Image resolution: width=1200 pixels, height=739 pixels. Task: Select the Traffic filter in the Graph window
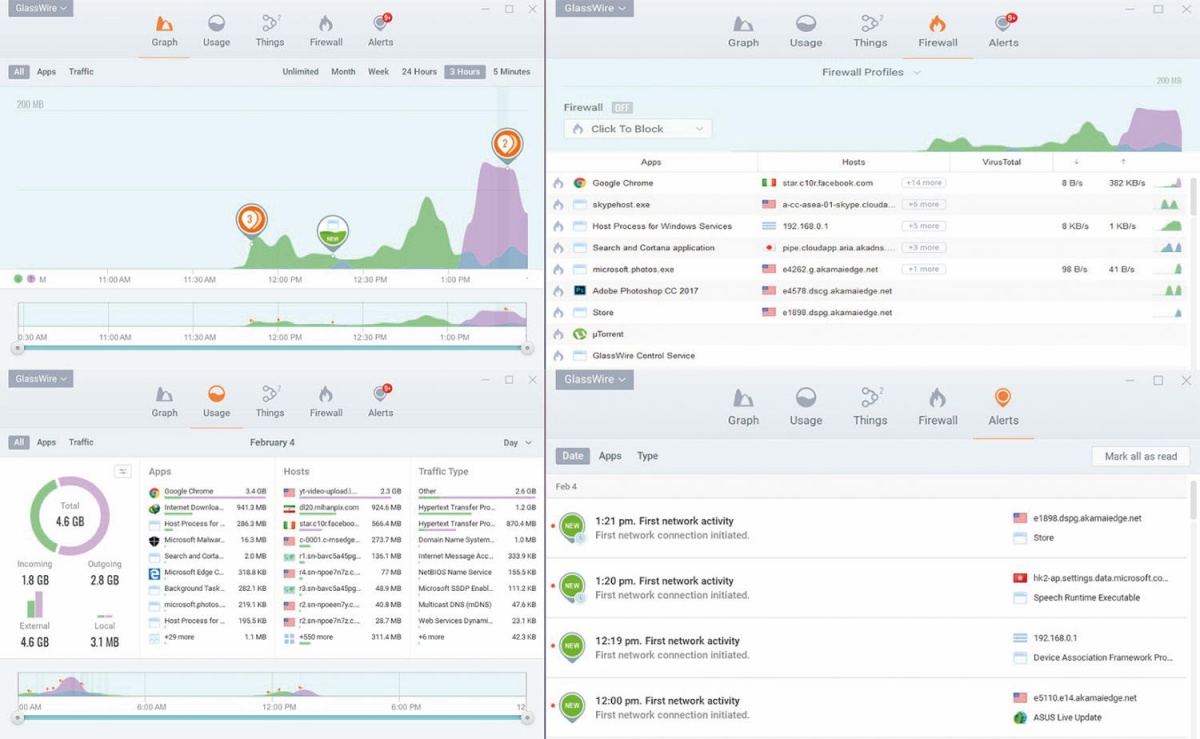[x=81, y=72]
